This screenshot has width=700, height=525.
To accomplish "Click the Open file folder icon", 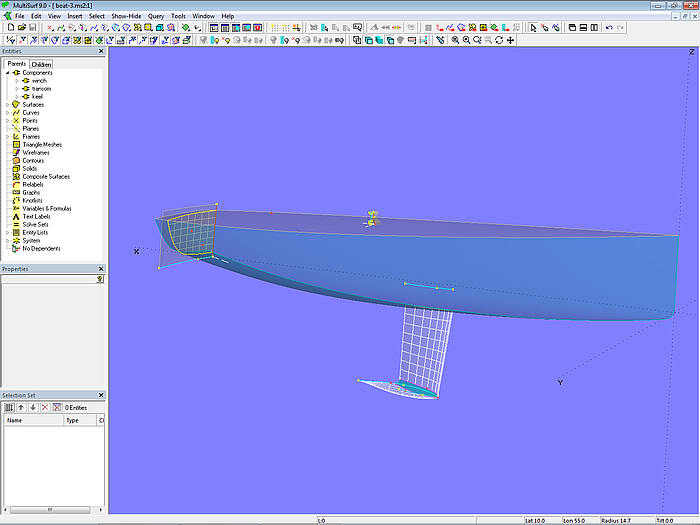I will point(20,28).
